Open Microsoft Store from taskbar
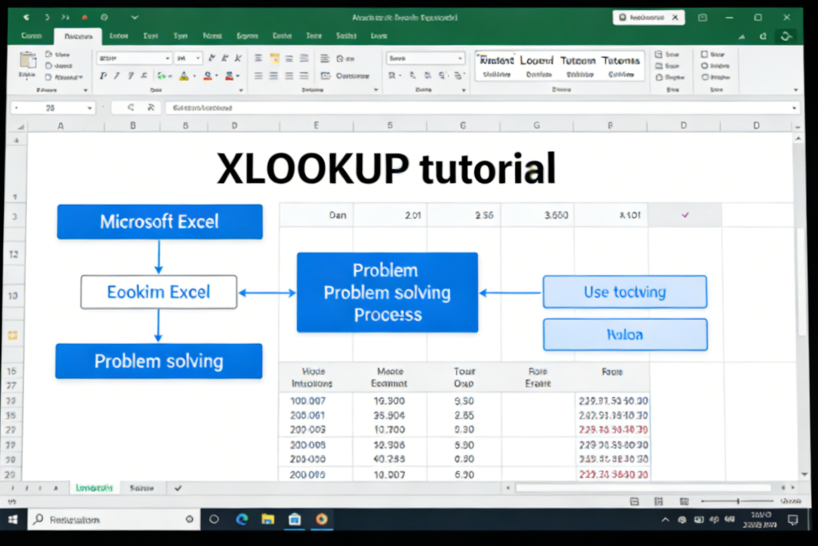This screenshot has height=546, width=818. (295, 519)
